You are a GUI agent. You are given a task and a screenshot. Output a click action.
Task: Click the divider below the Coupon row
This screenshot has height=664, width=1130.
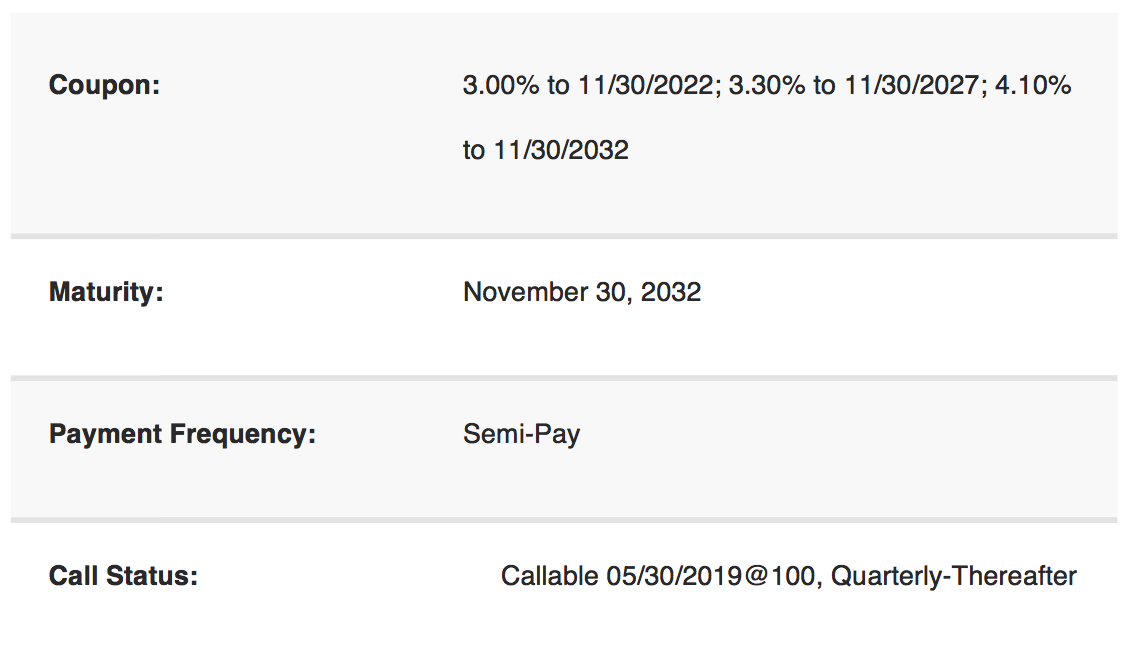click(x=564, y=236)
